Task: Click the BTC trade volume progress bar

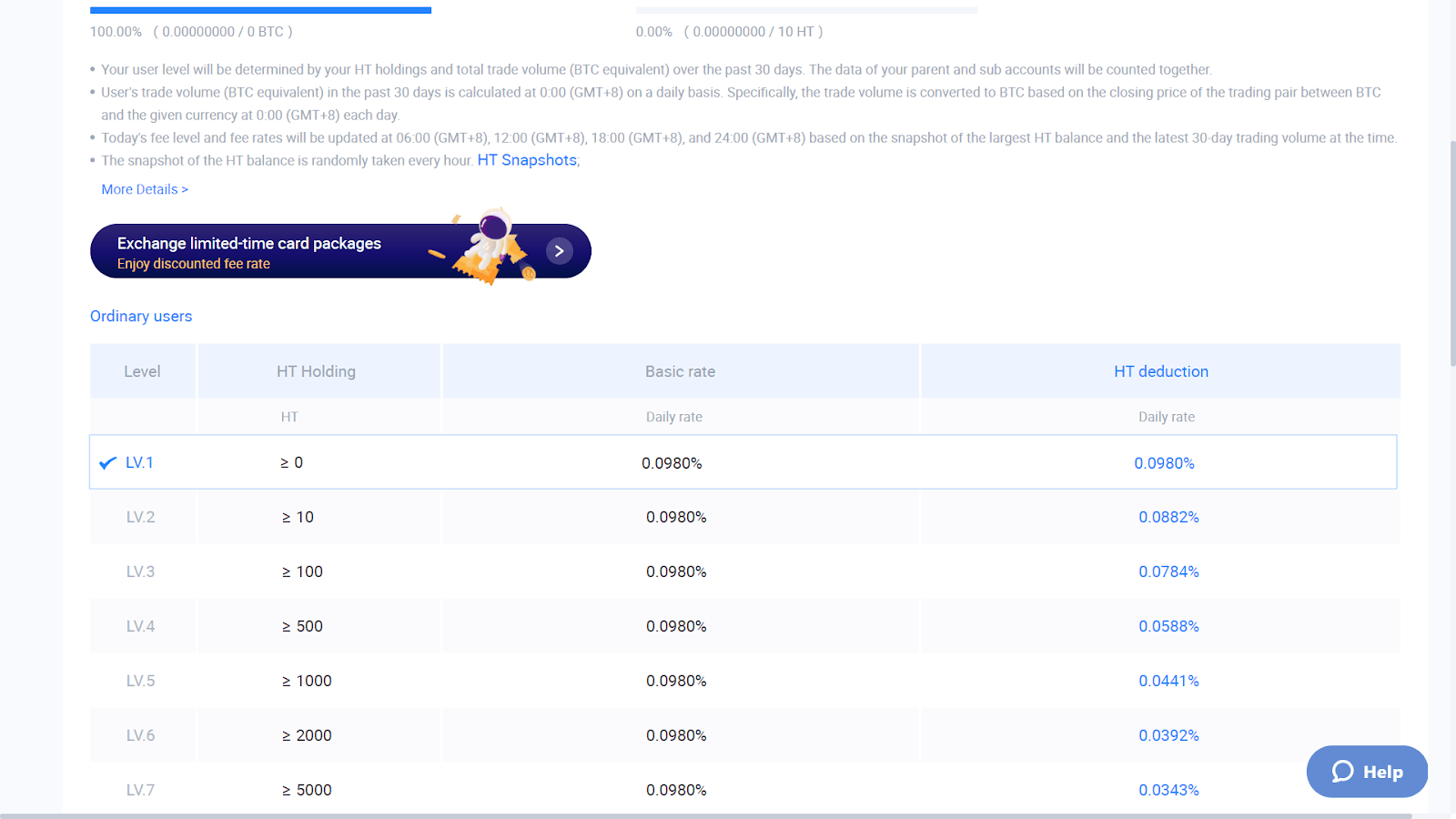Action: [x=260, y=10]
